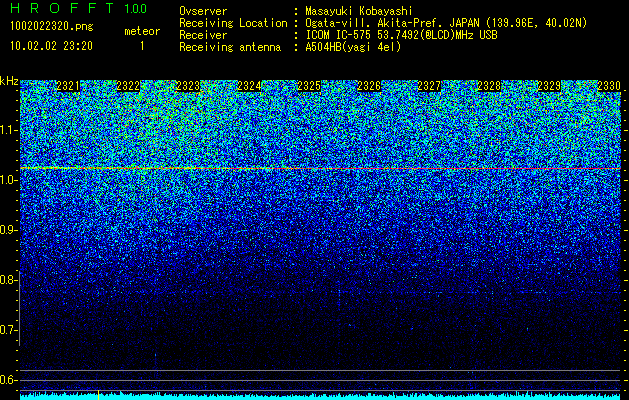This screenshot has width=629, height=400.
Task: Click the HROFFT 1.0.0 title text
Action: point(78,8)
